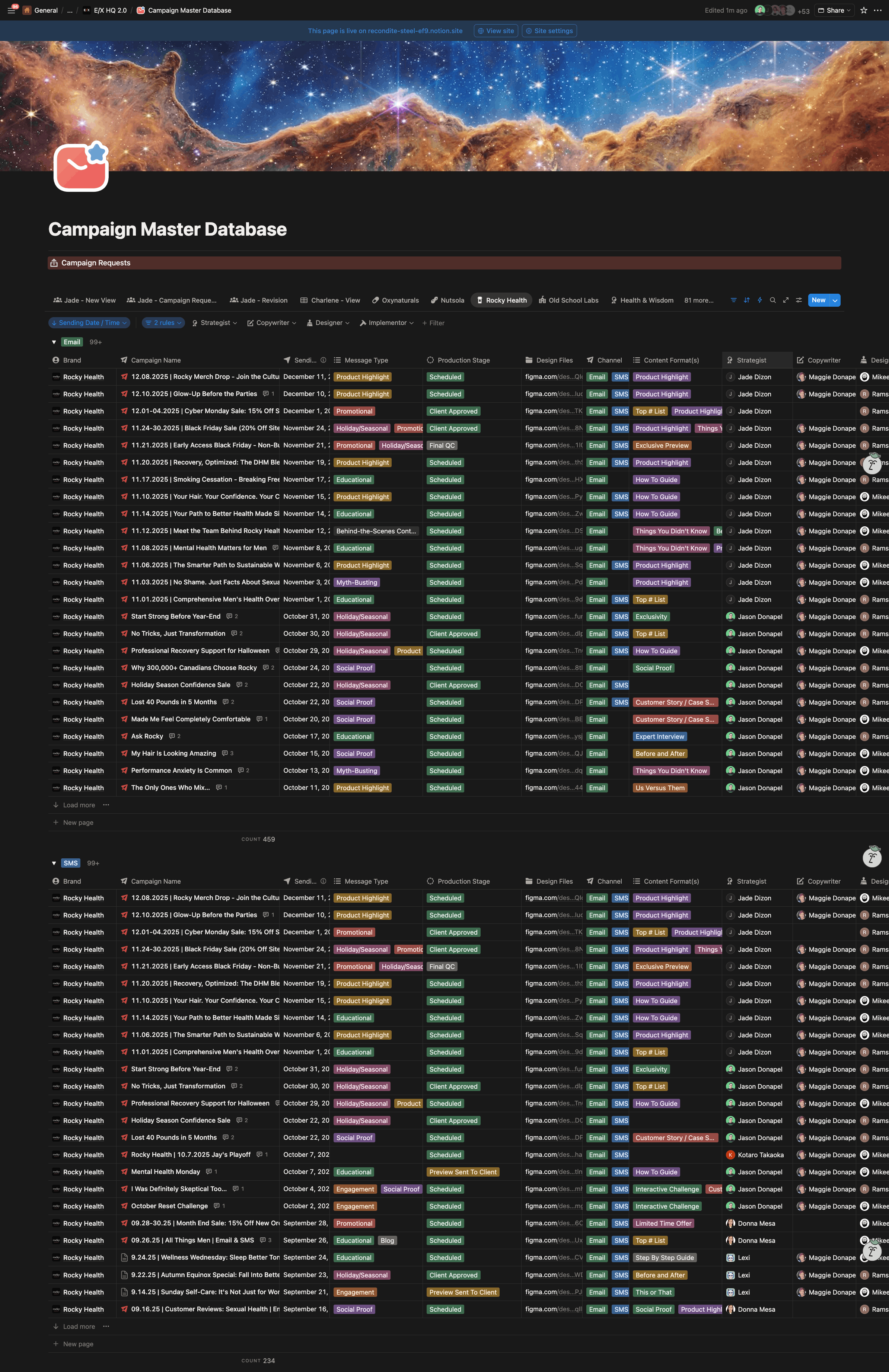Click the Expert Interview tag
889x1372 pixels.
660,737
